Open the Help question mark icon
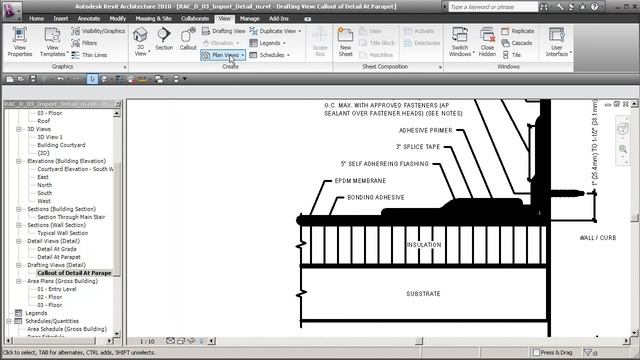The height and width of the screenshot is (360, 640). (594, 7)
